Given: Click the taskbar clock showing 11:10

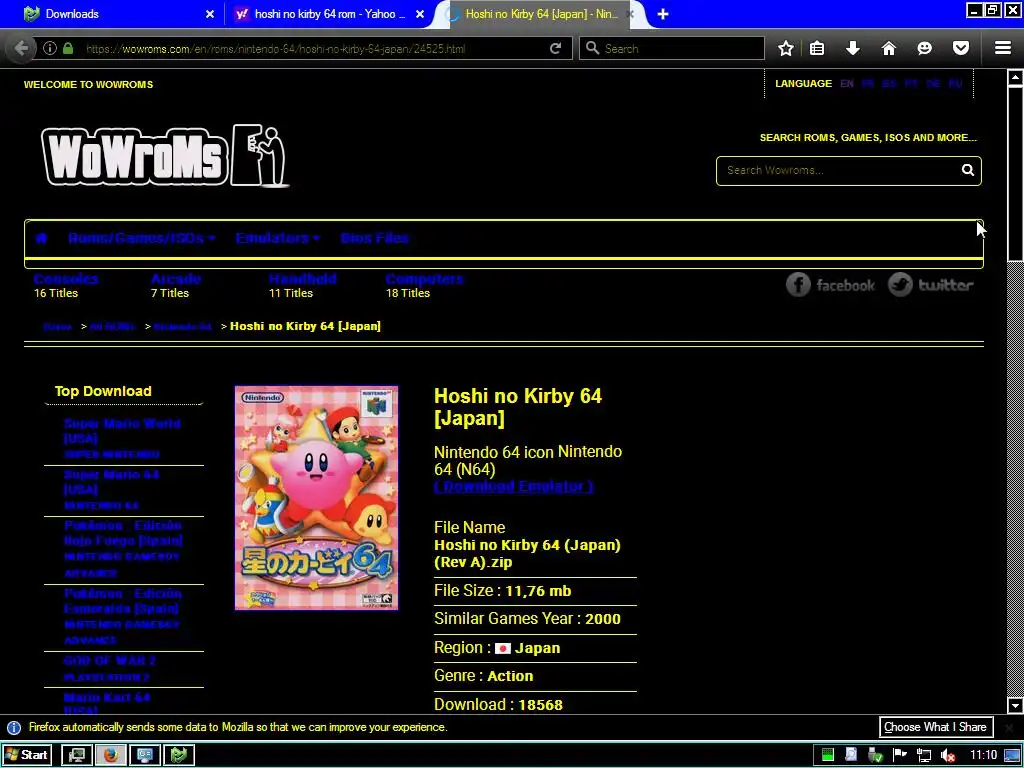Looking at the screenshot, I should coord(983,755).
